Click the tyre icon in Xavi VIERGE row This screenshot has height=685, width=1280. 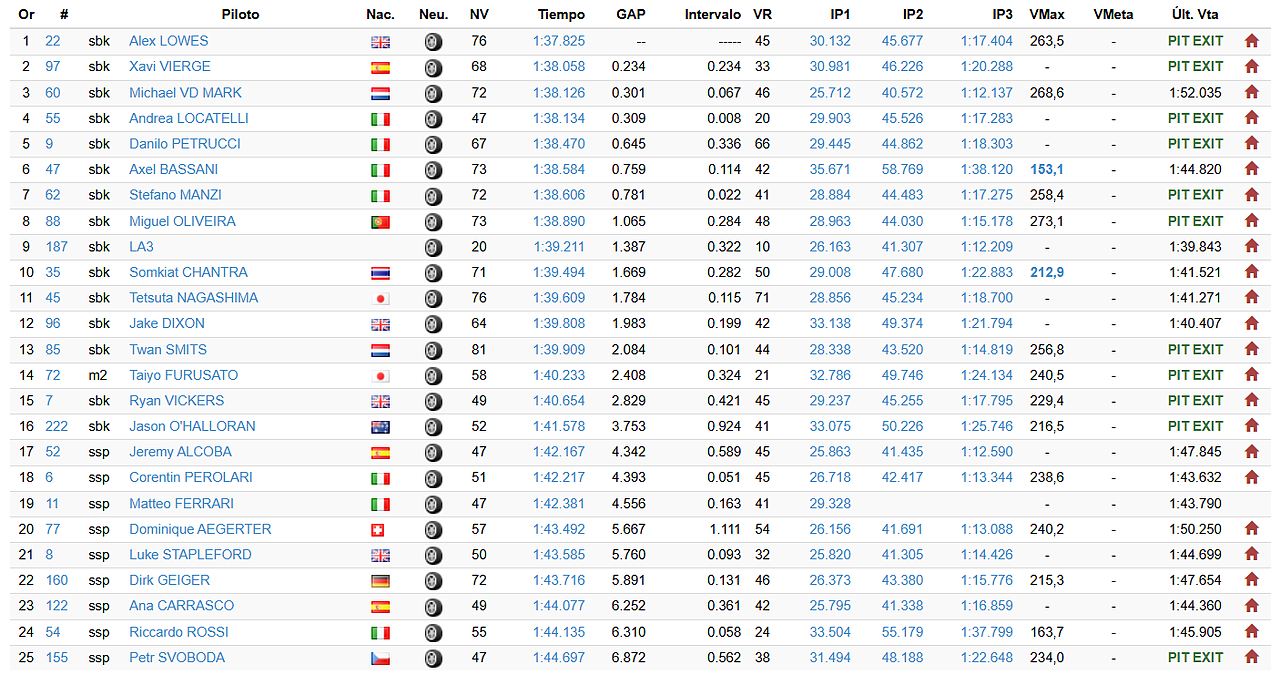[x=433, y=67]
